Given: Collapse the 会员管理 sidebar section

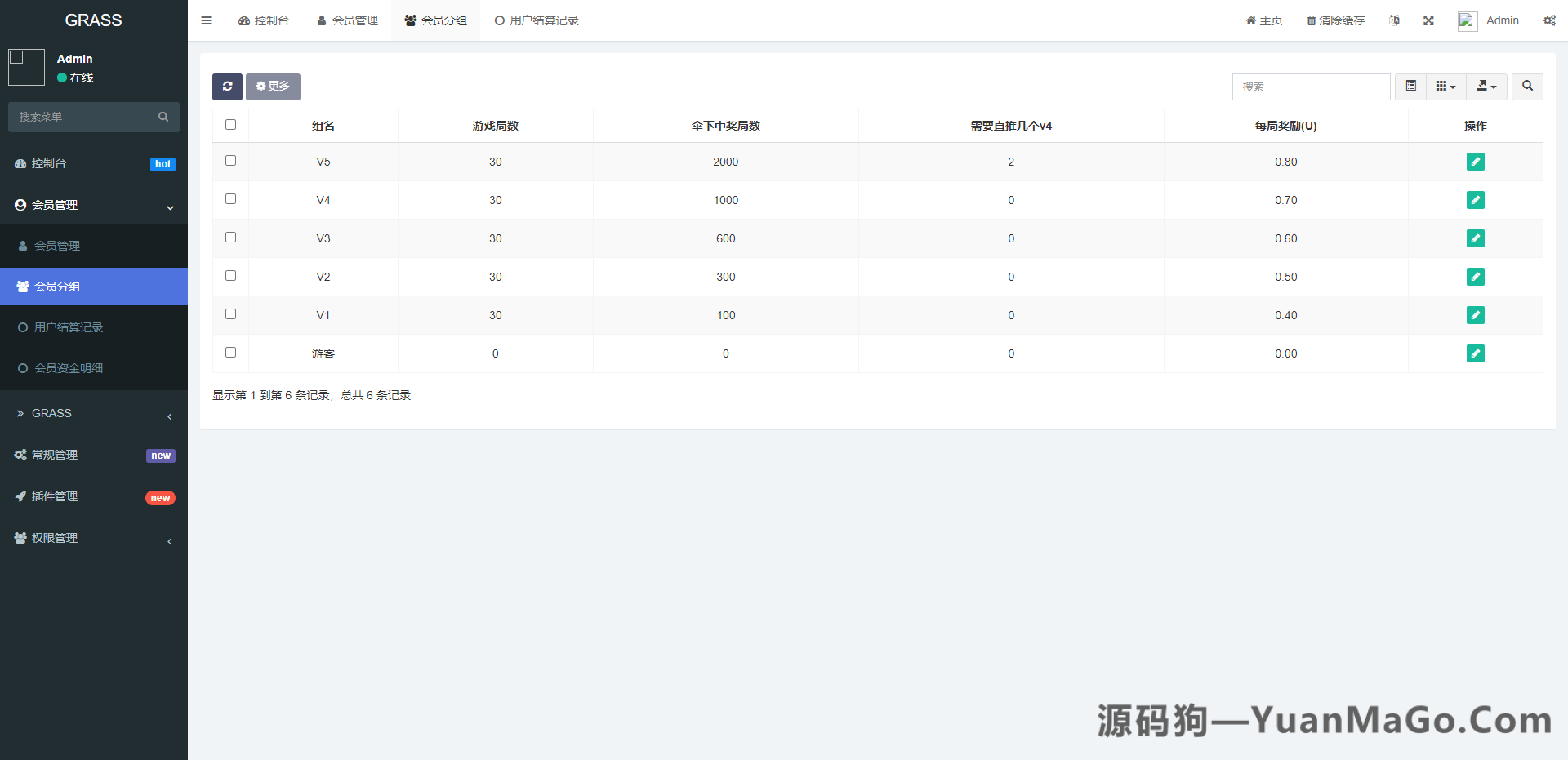Looking at the screenshot, I should click(94, 205).
